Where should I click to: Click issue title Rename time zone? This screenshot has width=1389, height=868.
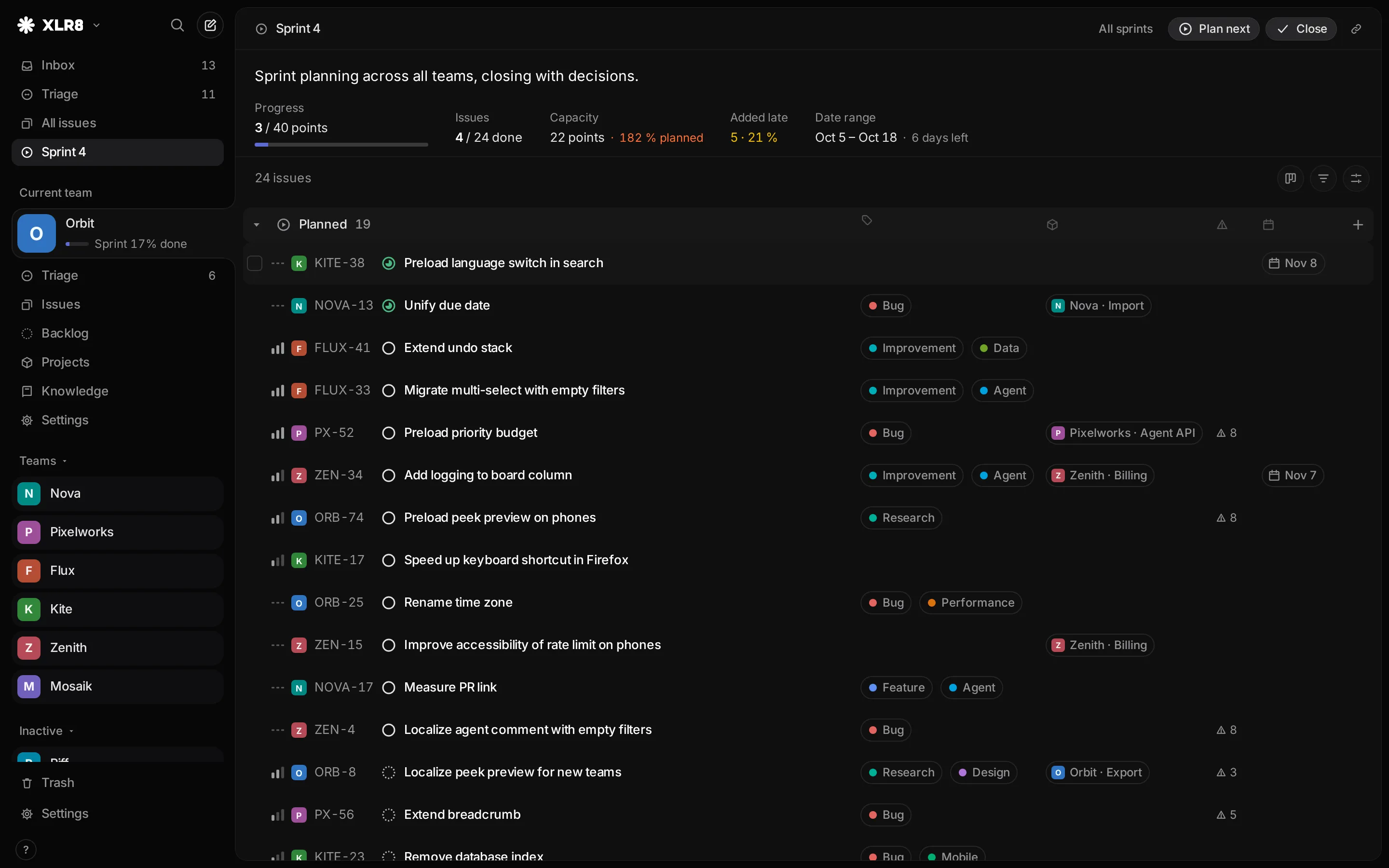[x=458, y=603]
